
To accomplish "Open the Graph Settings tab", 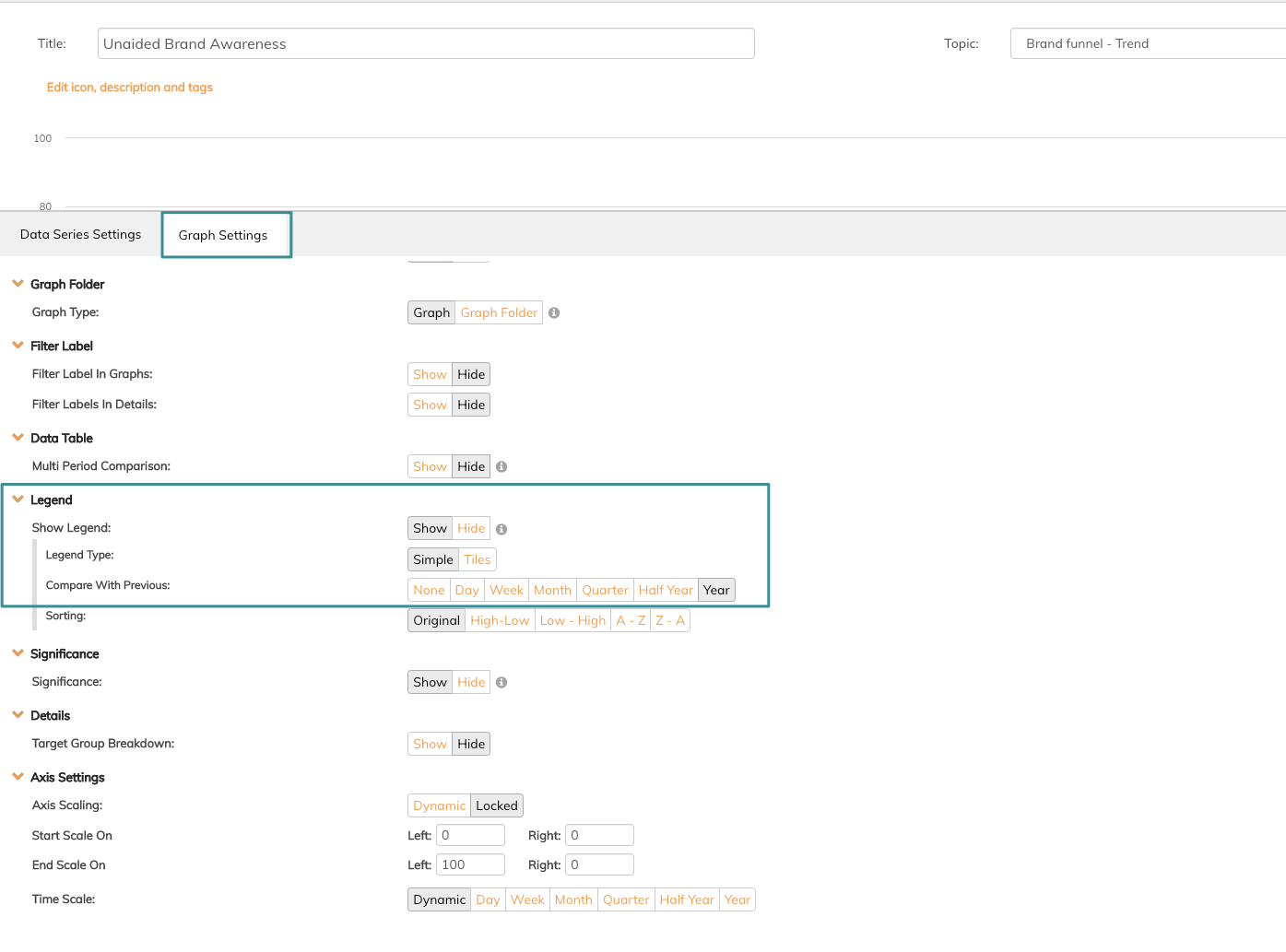I will [223, 235].
